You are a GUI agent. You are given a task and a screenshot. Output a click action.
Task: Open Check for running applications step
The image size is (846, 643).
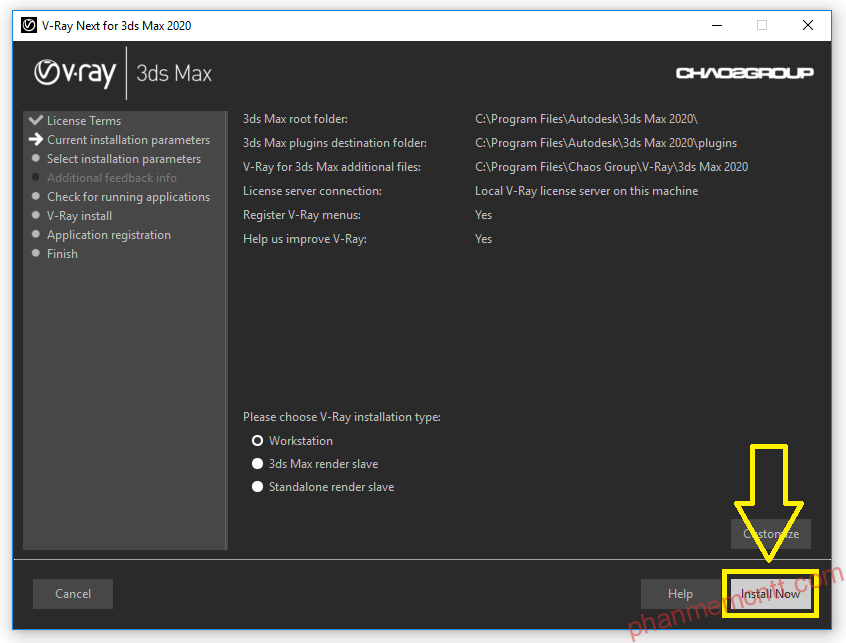[x=128, y=197]
